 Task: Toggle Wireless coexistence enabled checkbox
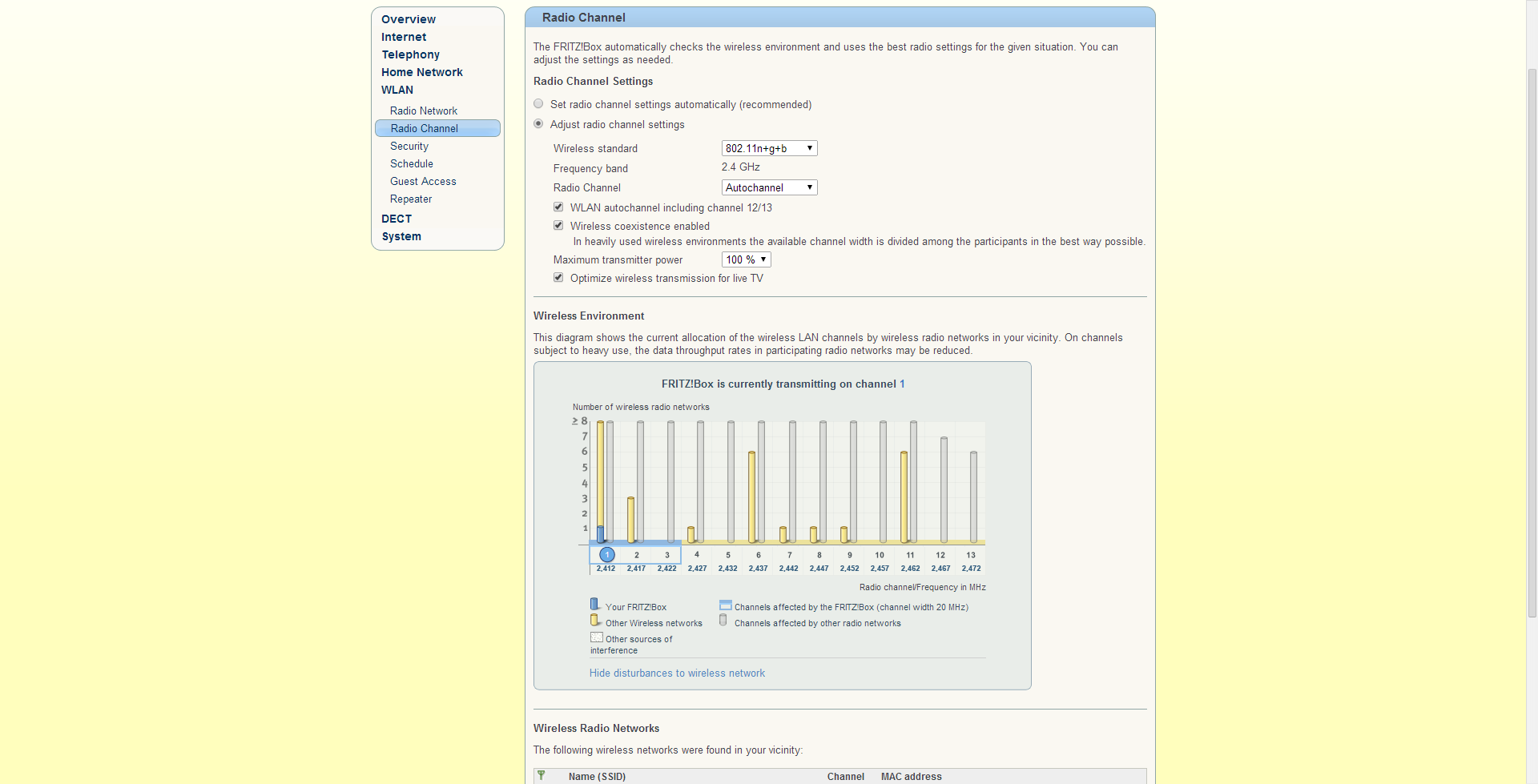click(558, 226)
